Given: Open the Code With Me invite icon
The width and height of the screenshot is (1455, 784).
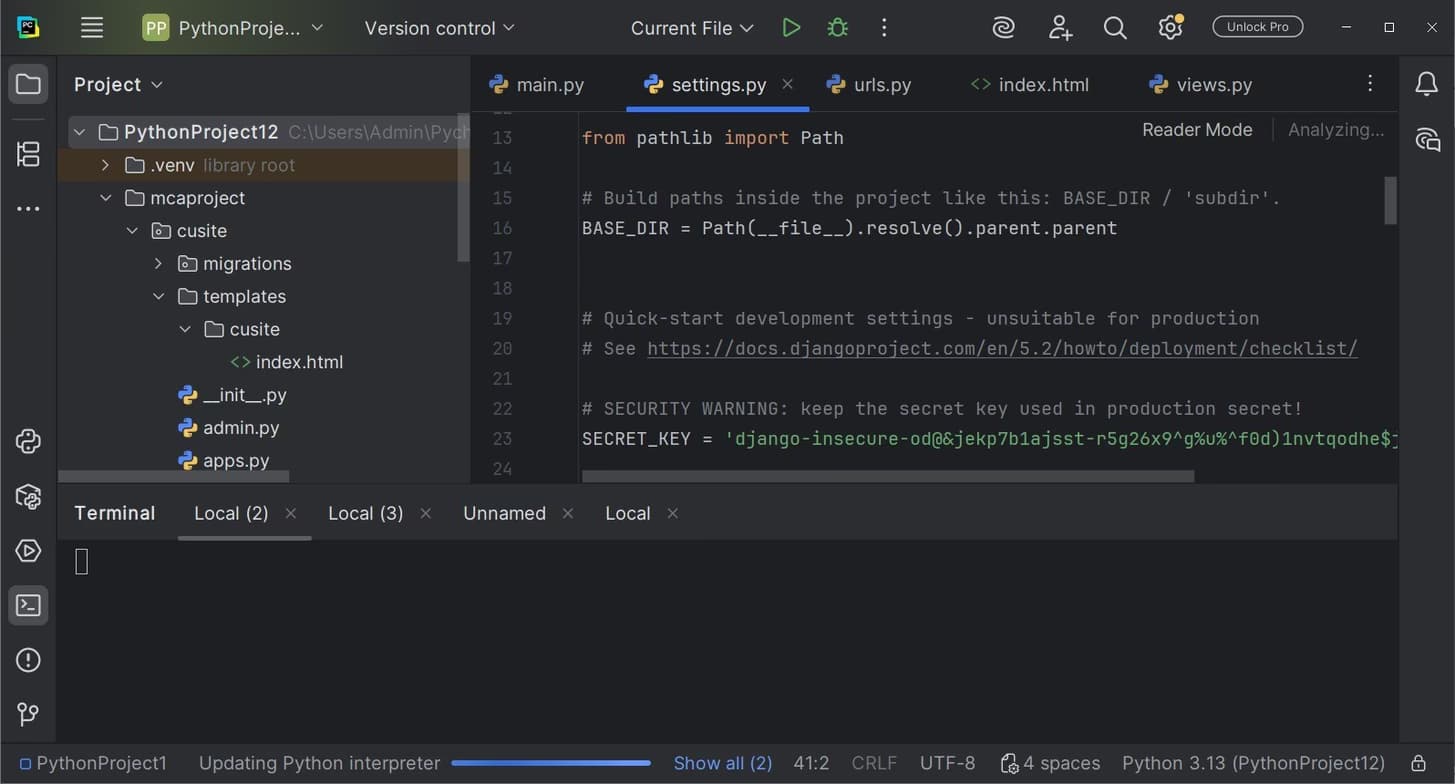Looking at the screenshot, I should click(1059, 27).
